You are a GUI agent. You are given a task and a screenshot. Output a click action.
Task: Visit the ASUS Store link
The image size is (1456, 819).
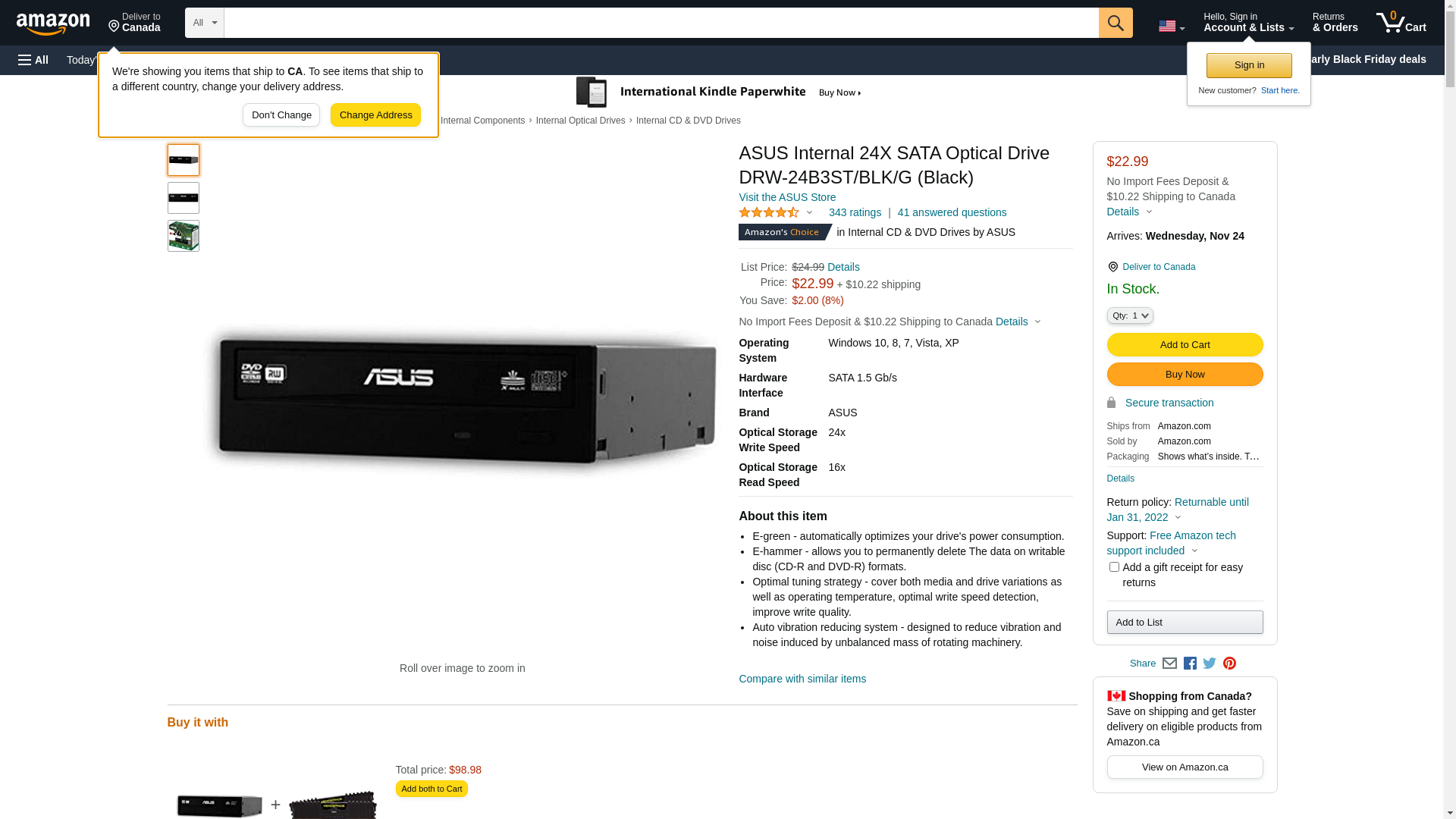coord(787,197)
